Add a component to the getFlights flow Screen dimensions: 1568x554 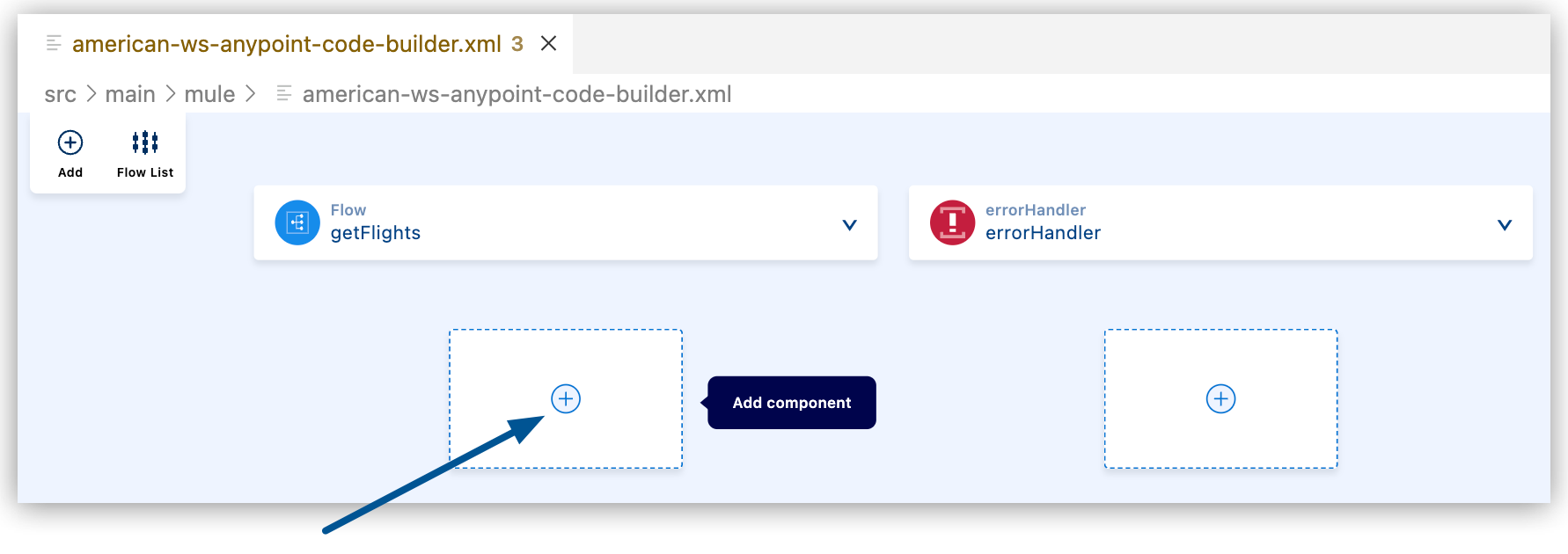click(x=566, y=399)
